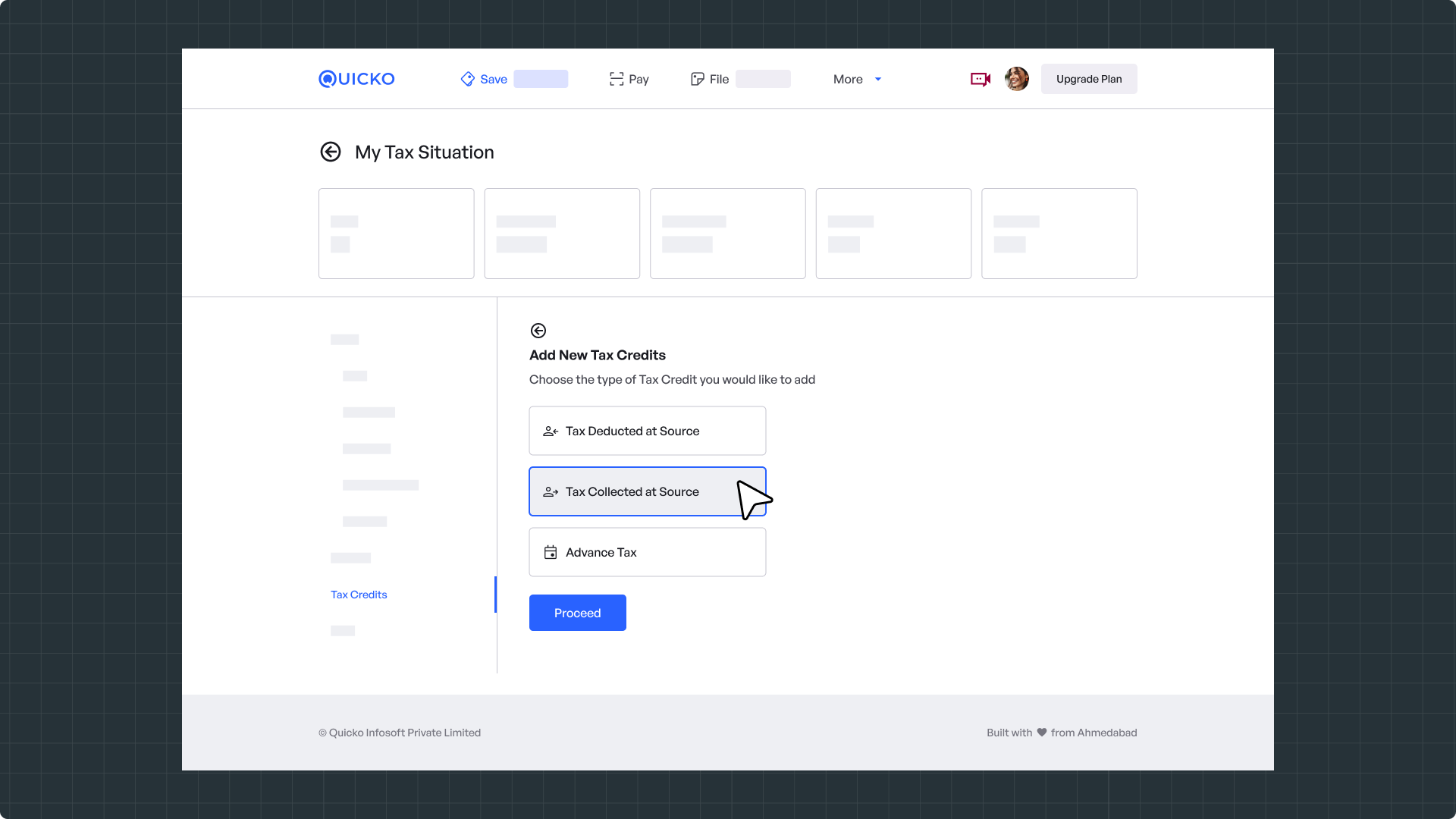Open the More menu
Screen dimensions: 1456x819
click(x=848, y=79)
